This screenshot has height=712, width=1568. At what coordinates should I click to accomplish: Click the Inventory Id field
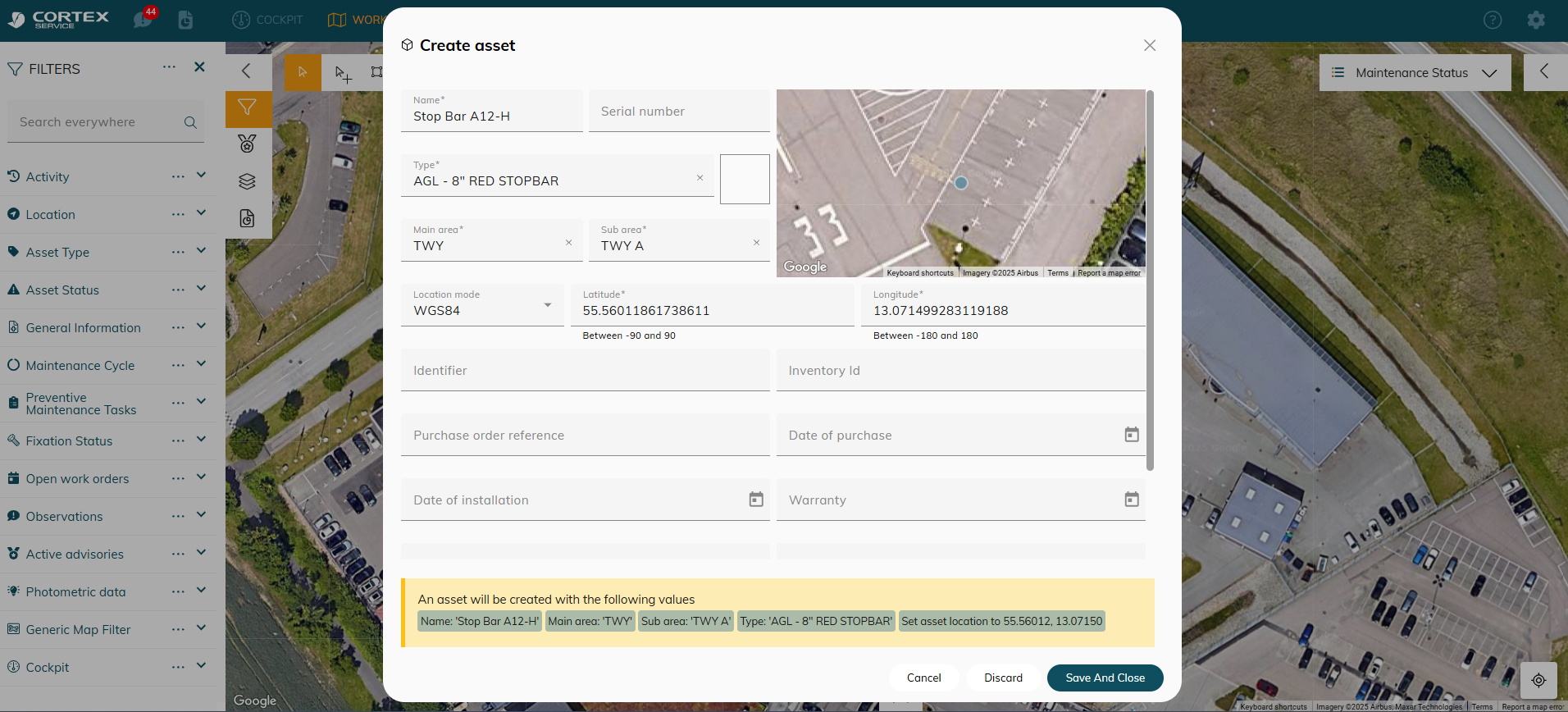[x=961, y=370]
